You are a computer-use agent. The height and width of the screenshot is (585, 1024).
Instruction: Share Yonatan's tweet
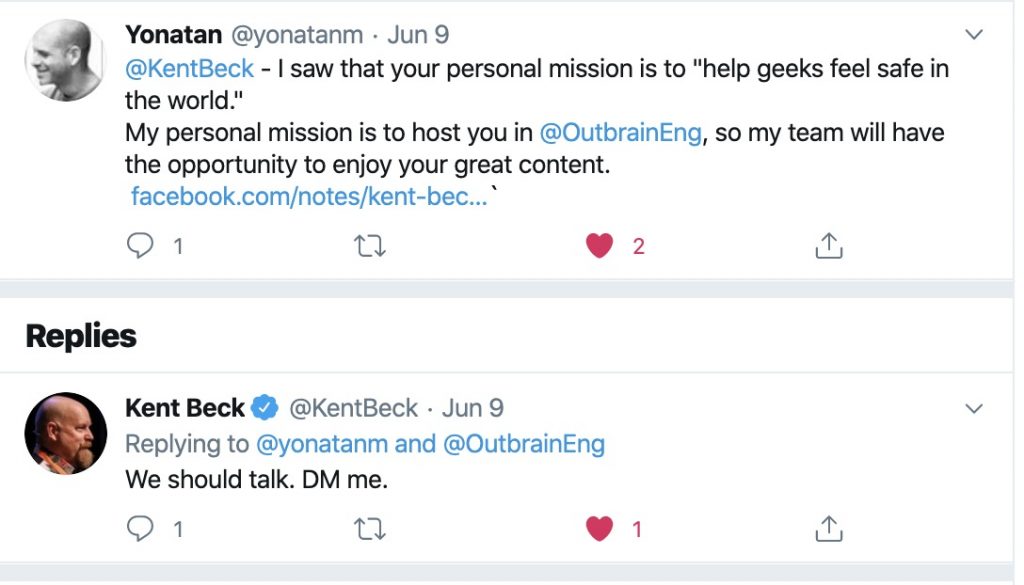pyautogui.click(x=829, y=245)
